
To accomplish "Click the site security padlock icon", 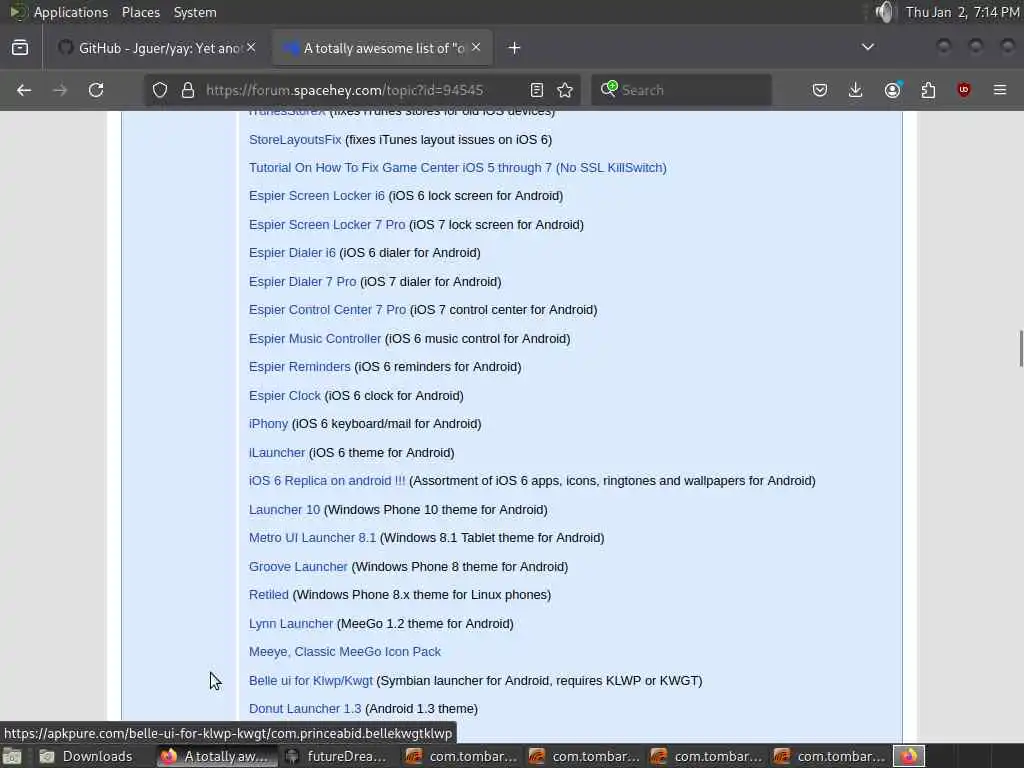I will (188, 90).
